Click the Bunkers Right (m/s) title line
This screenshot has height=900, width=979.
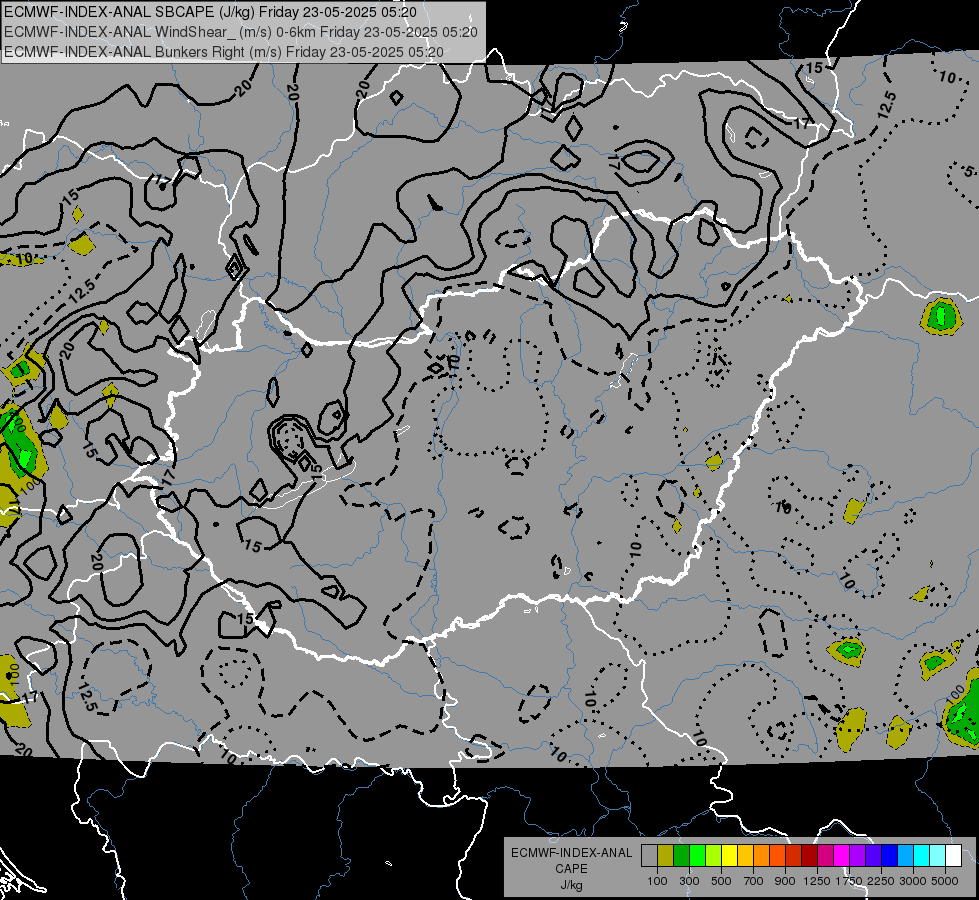pyautogui.click(x=224, y=52)
